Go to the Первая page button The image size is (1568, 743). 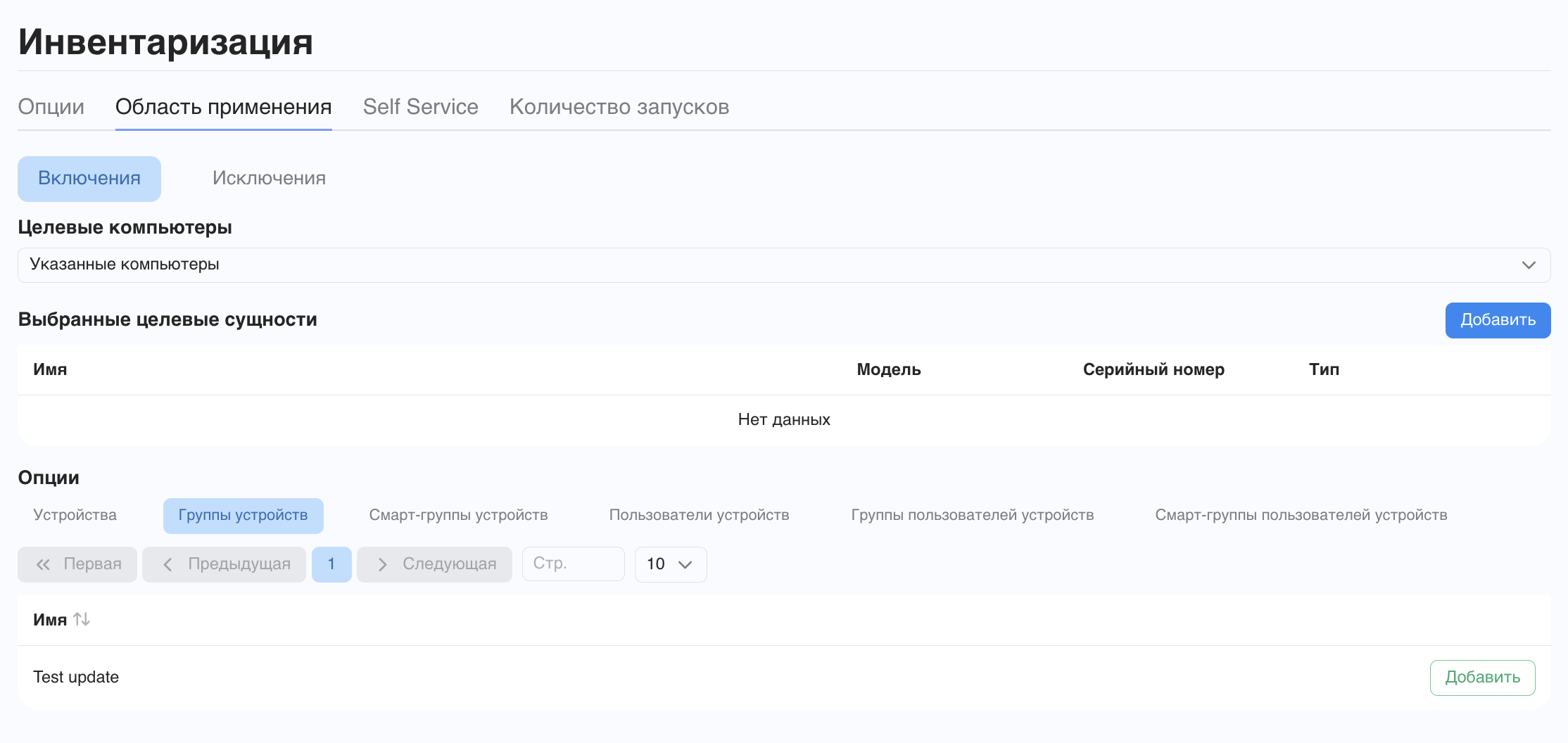(x=77, y=564)
